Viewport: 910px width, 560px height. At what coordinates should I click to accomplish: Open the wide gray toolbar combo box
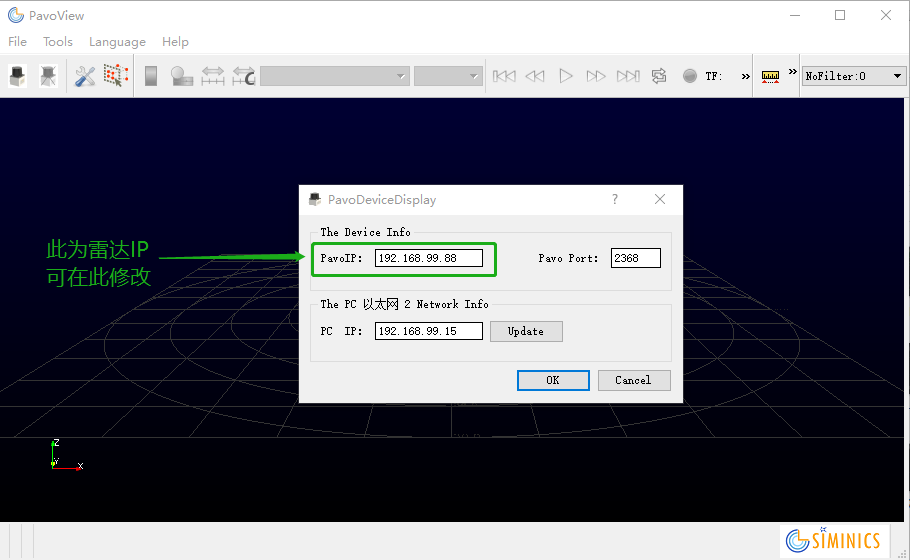click(334, 76)
